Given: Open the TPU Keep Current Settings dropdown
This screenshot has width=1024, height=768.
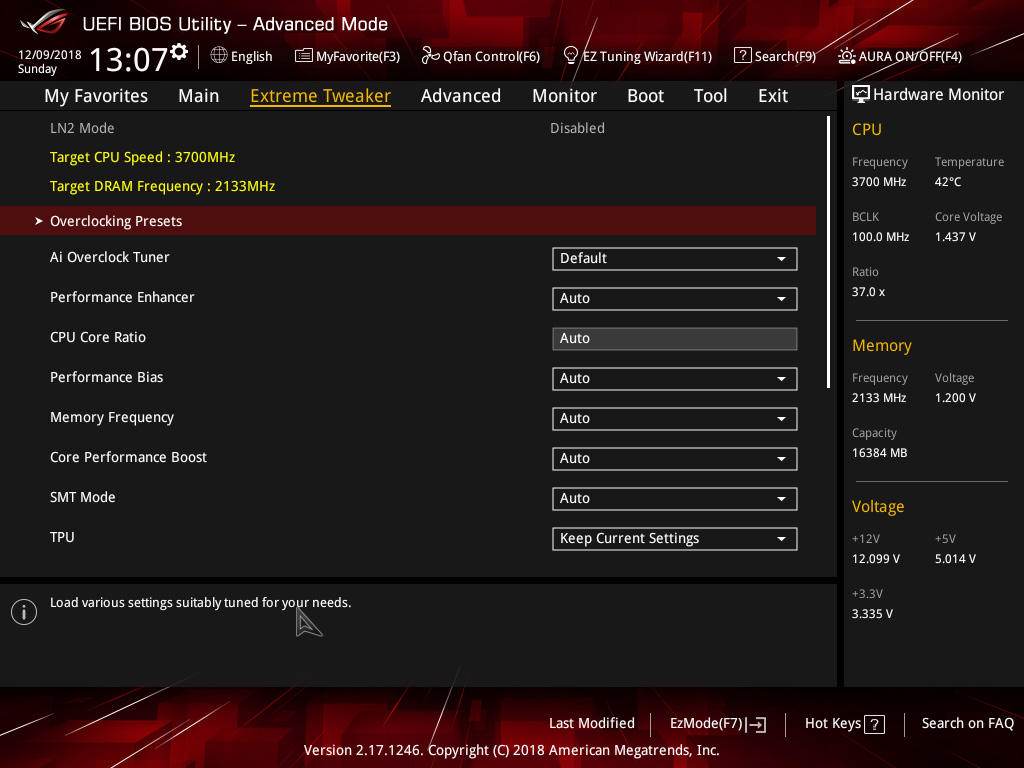Looking at the screenshot, I should 675,539.
